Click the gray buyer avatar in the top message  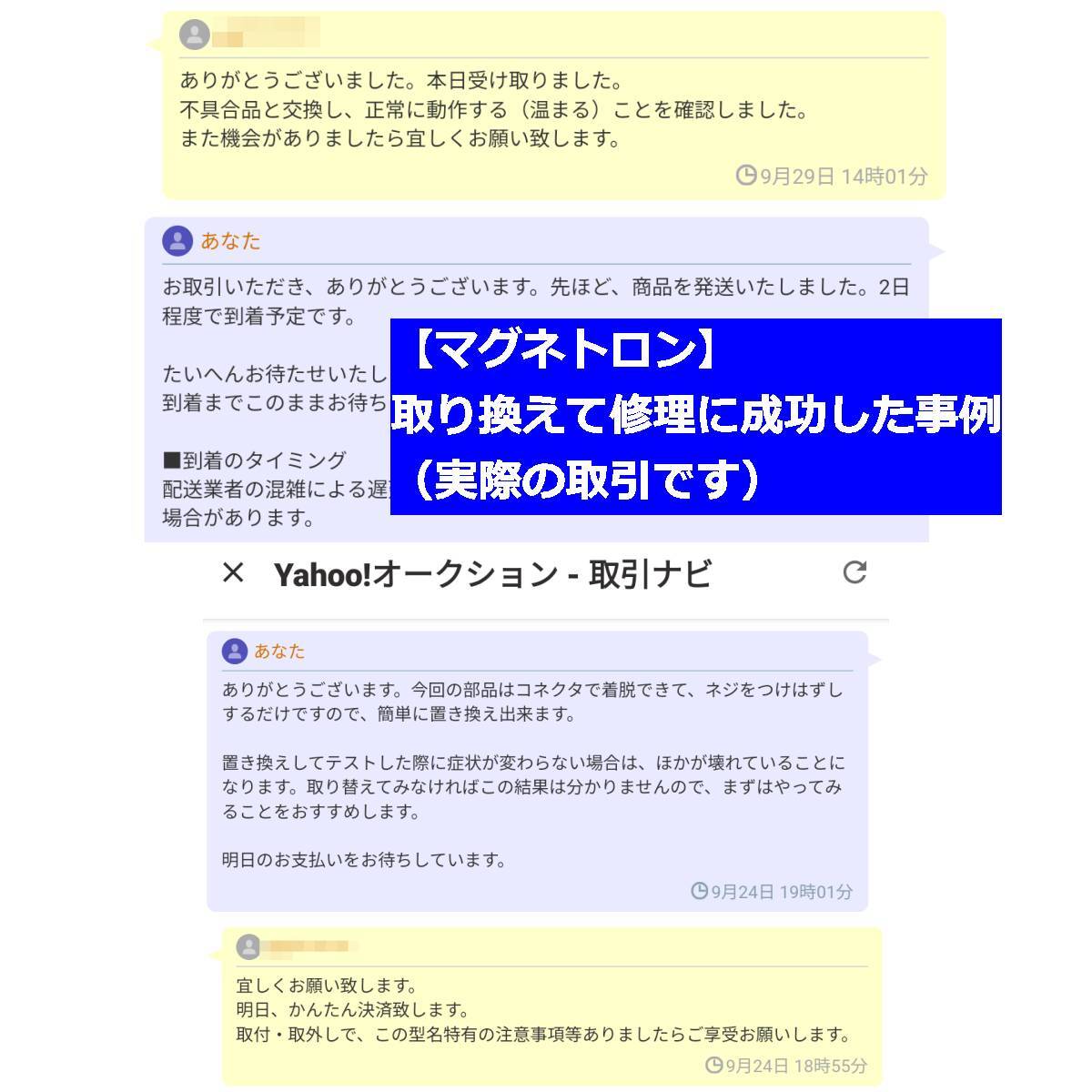click(x=194, y=35)
